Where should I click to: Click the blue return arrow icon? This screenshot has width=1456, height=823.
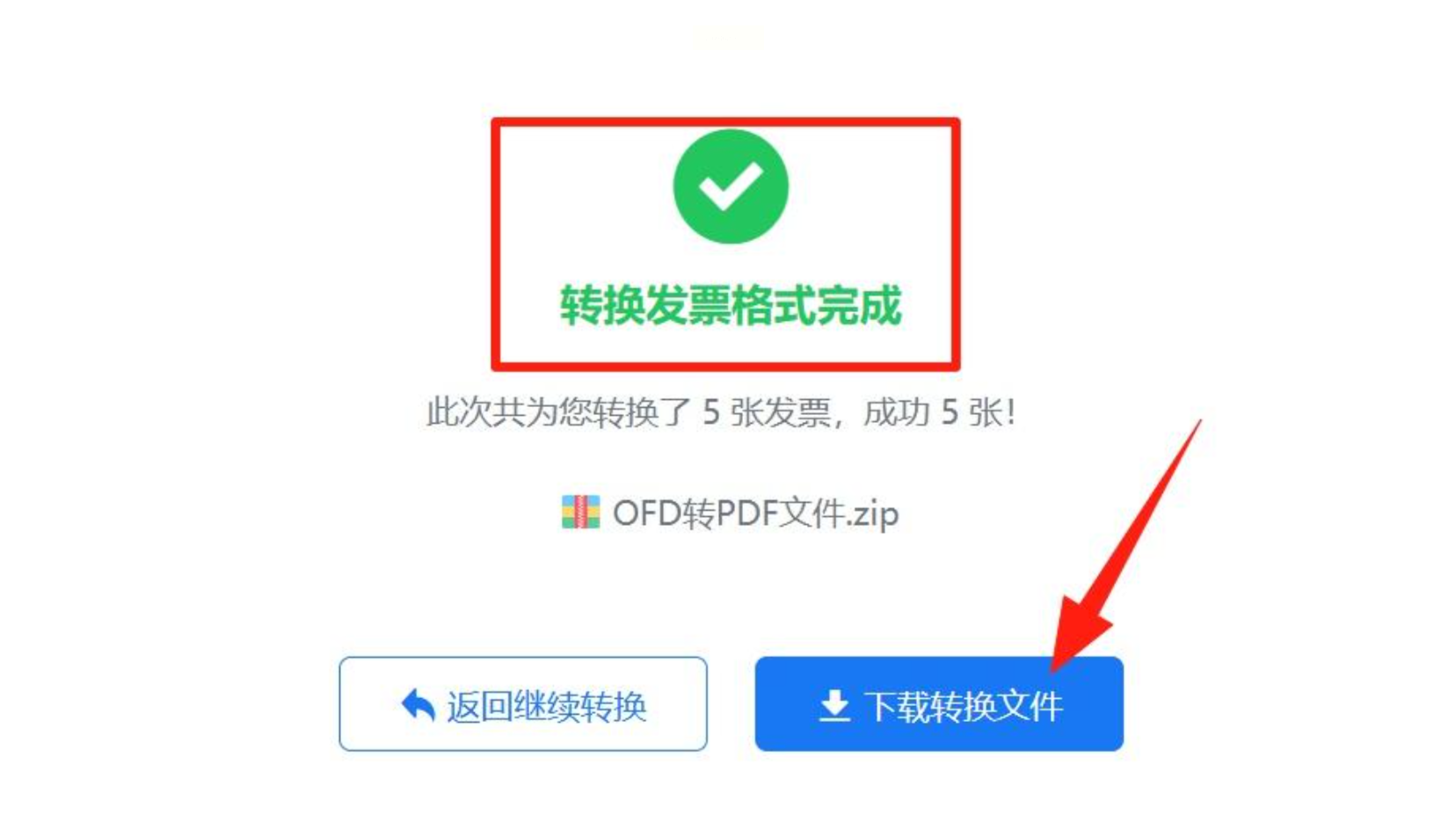(x=419, y=705)
